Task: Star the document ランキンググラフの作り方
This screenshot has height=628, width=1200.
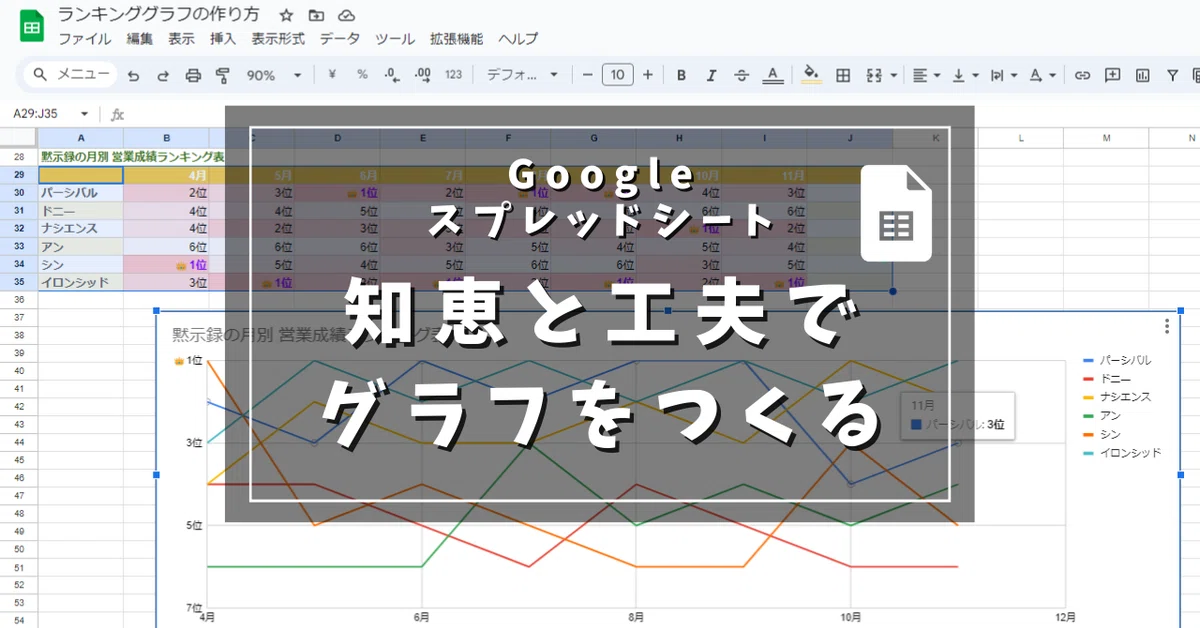Action: point(287,16)
